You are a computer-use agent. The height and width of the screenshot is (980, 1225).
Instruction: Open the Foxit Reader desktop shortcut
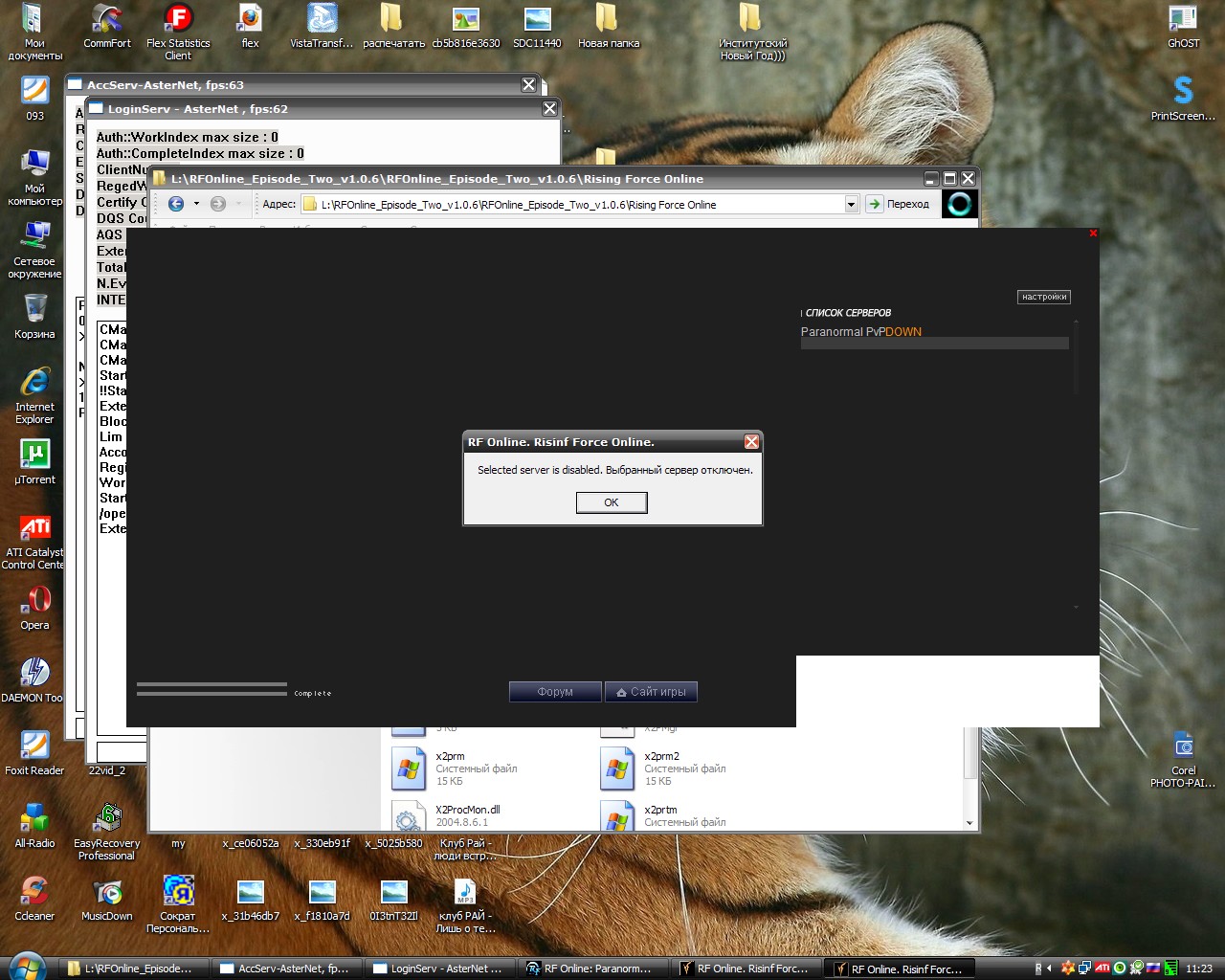[x=34, y=753]
